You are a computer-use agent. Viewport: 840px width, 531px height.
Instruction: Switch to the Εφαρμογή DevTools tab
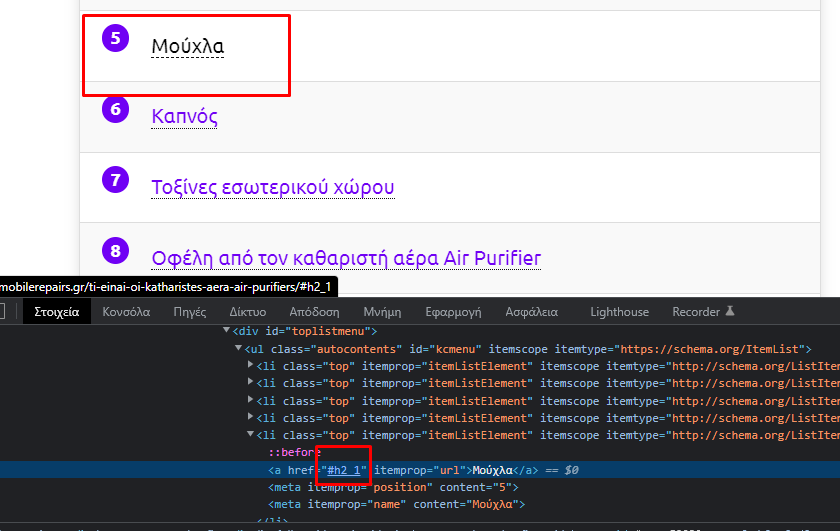coord(453,312)
